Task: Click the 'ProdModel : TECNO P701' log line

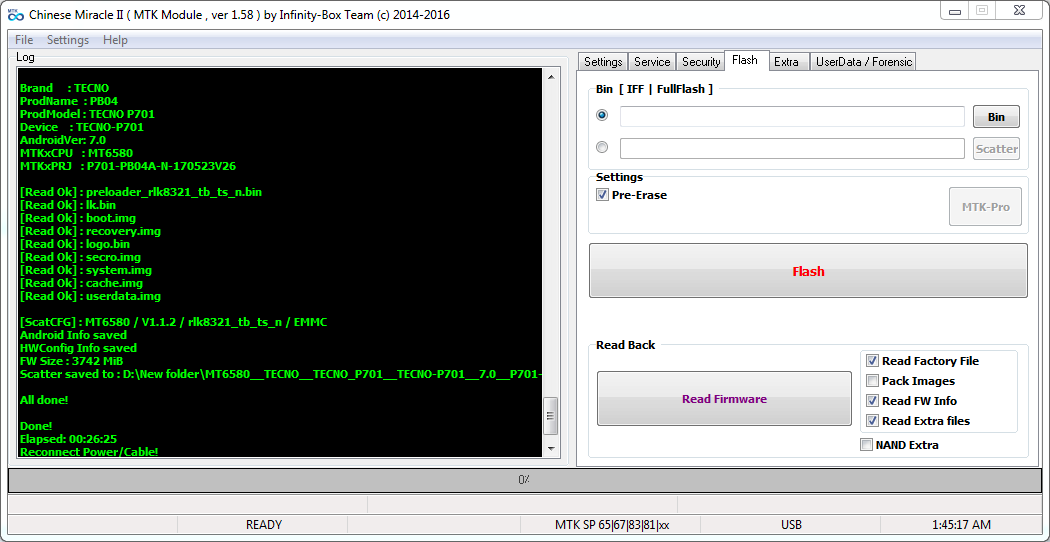Action: pyautogui.click(x=87, y=114)
